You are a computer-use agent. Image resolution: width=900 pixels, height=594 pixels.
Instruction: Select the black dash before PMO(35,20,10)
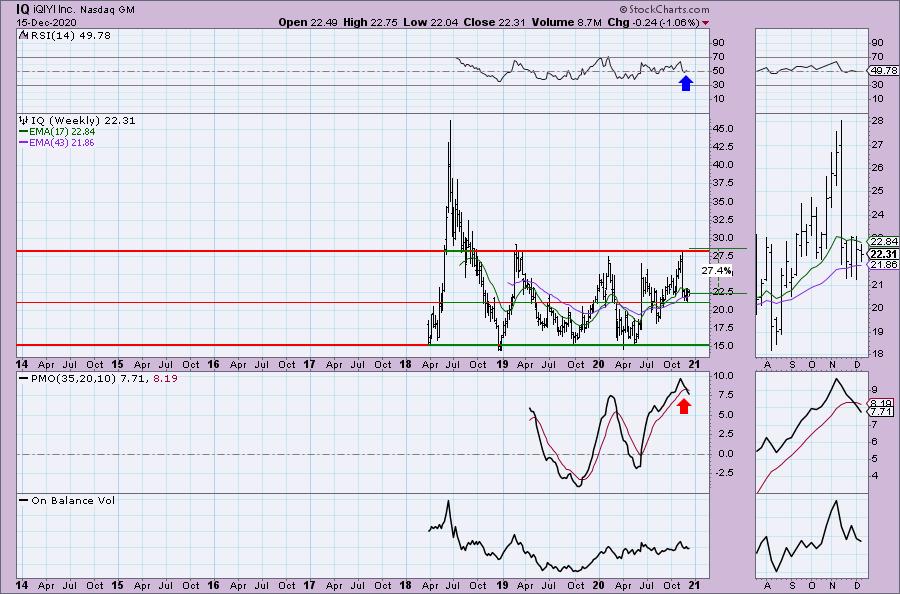(x=24, y=379)
